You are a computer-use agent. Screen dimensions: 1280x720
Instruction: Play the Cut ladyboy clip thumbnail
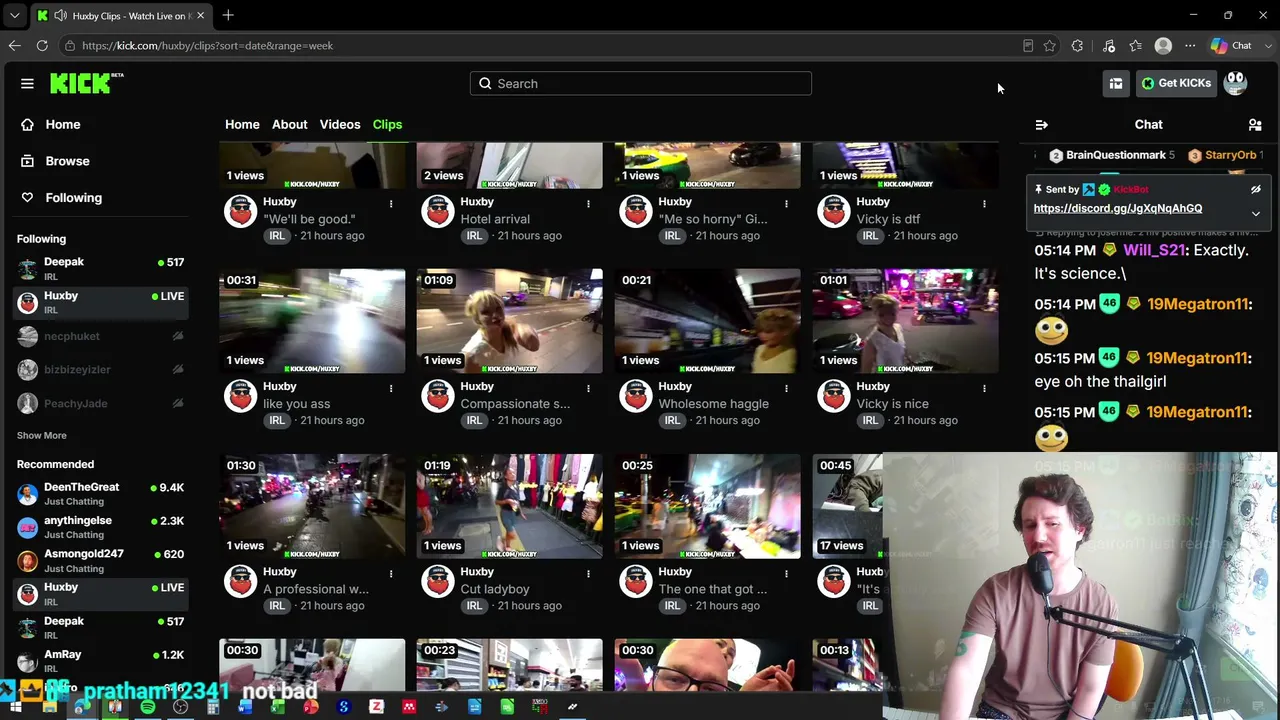tap(510, 506)
